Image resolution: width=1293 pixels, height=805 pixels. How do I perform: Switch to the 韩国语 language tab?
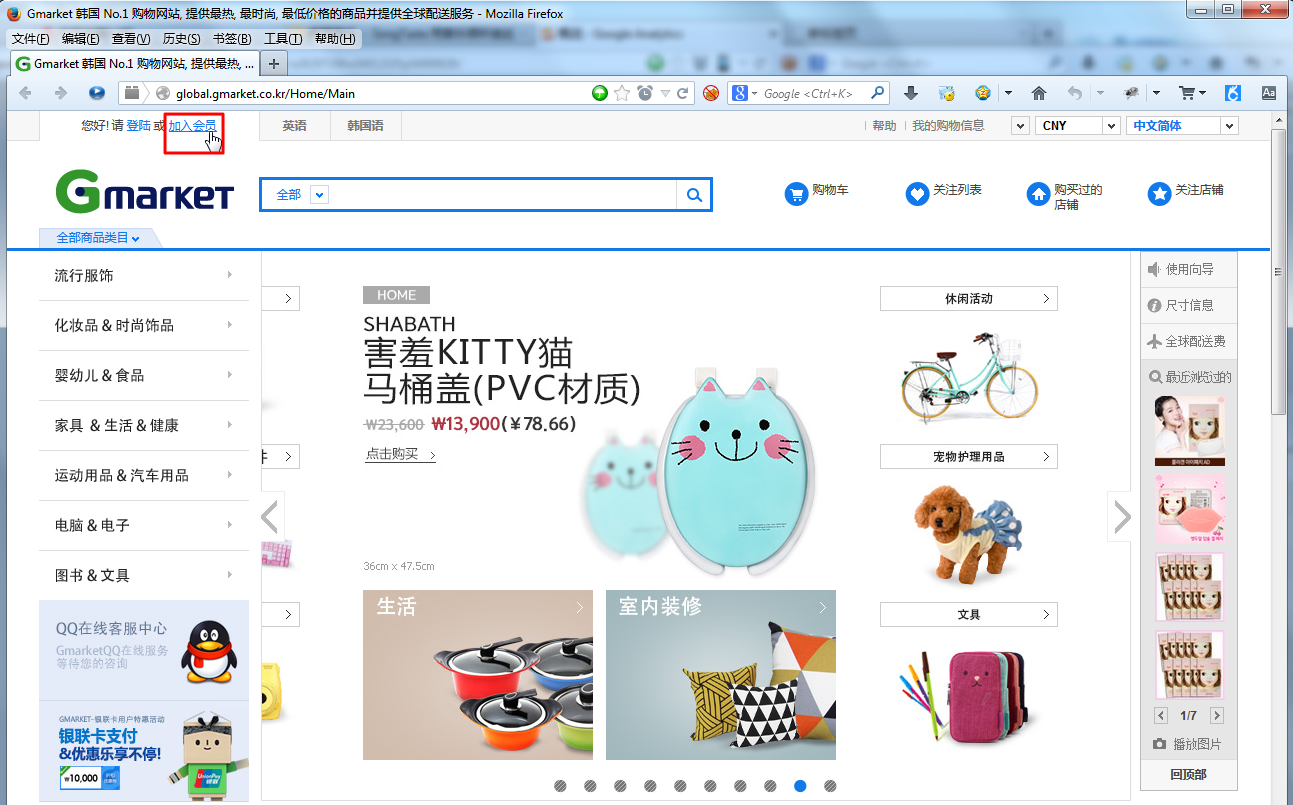[x=365, y=126]
